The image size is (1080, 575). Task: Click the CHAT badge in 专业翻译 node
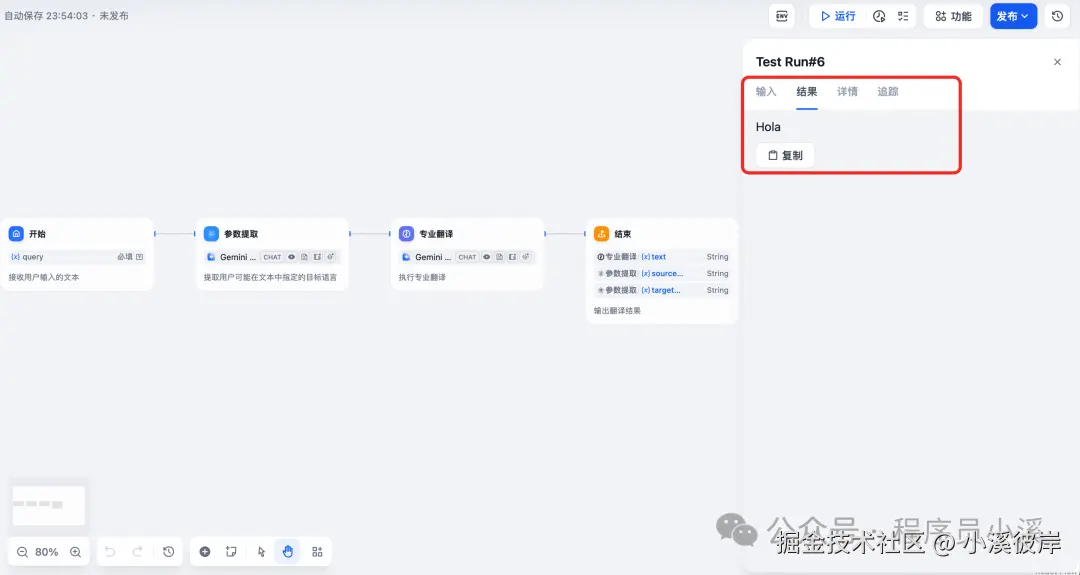[x=468, y=257]
